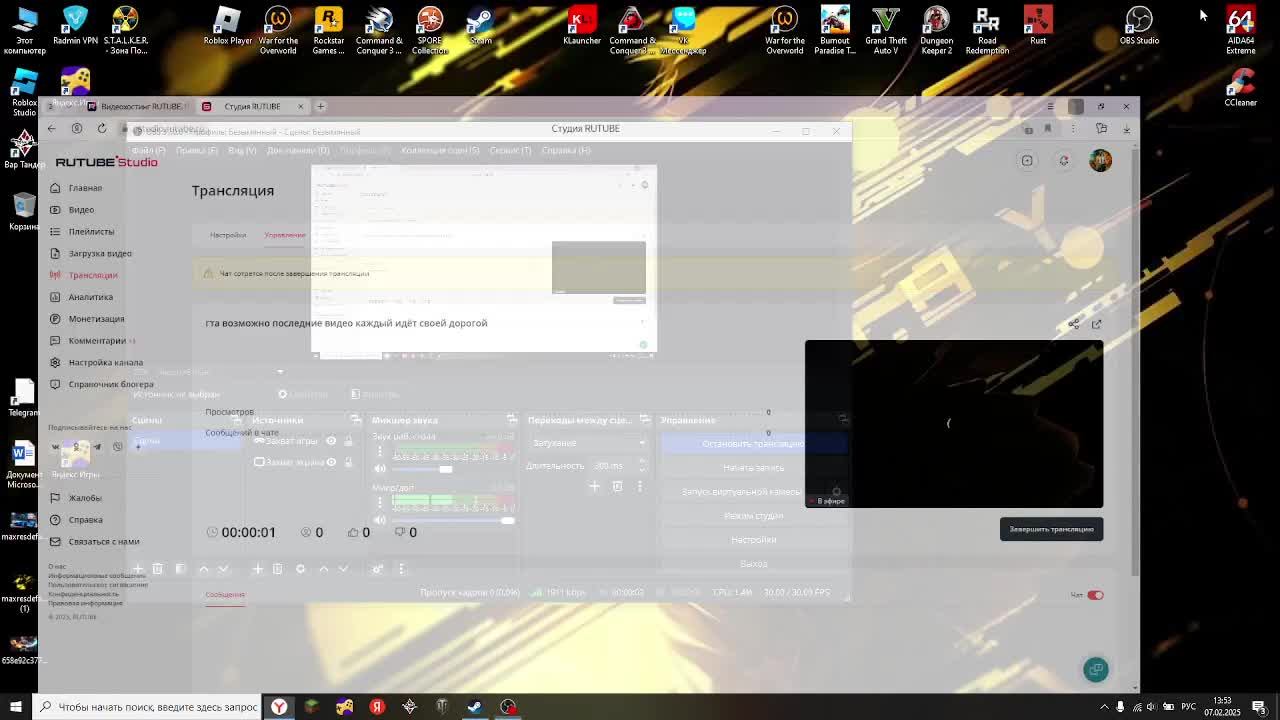
Task: Click Завершить трансляцию button
Action: click(x=1051, y=529)
